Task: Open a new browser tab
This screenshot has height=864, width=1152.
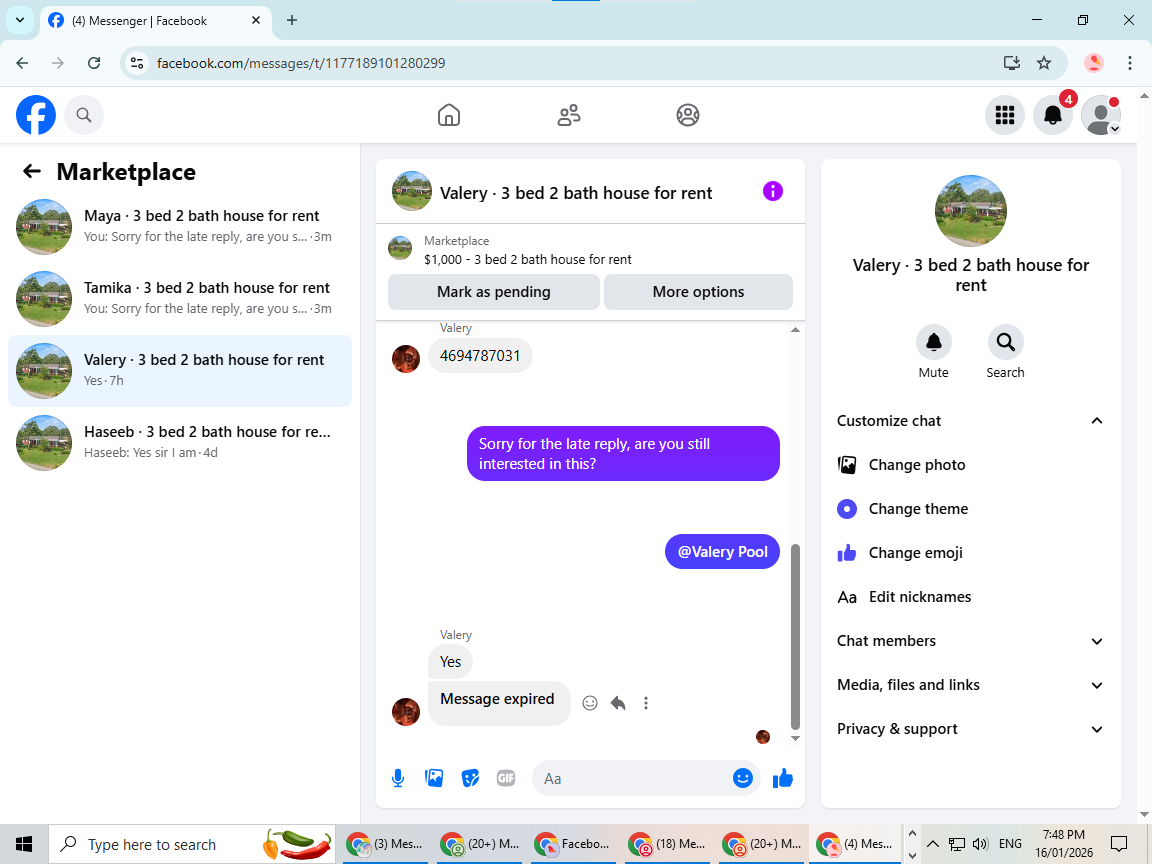Action: click(292, 21)
